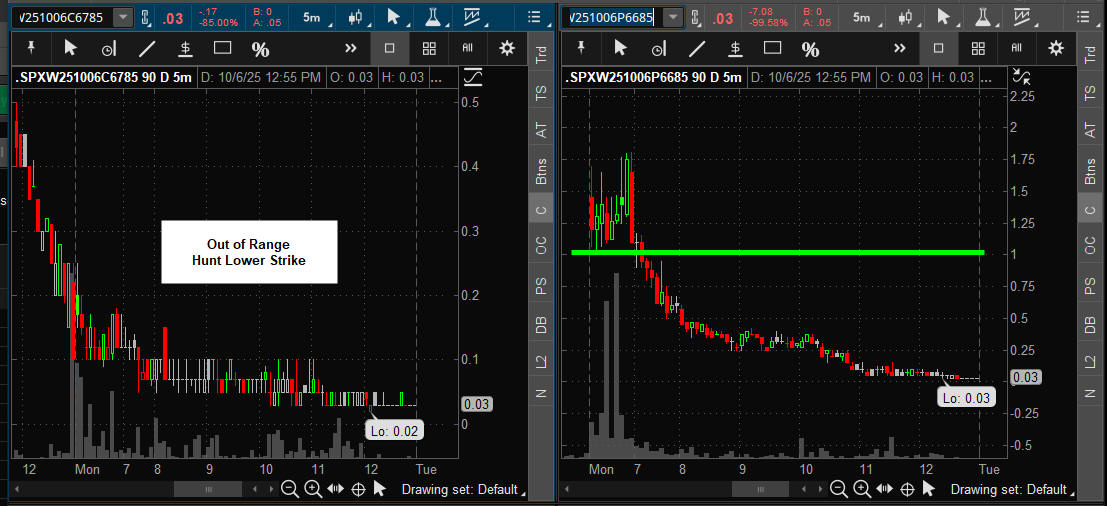
Task: Toggle the All button on right chart
Action: 1017,48
